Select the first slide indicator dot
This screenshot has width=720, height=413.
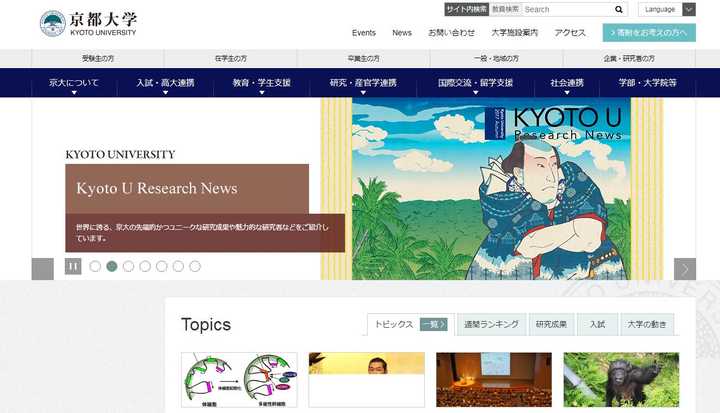point(95,266)
